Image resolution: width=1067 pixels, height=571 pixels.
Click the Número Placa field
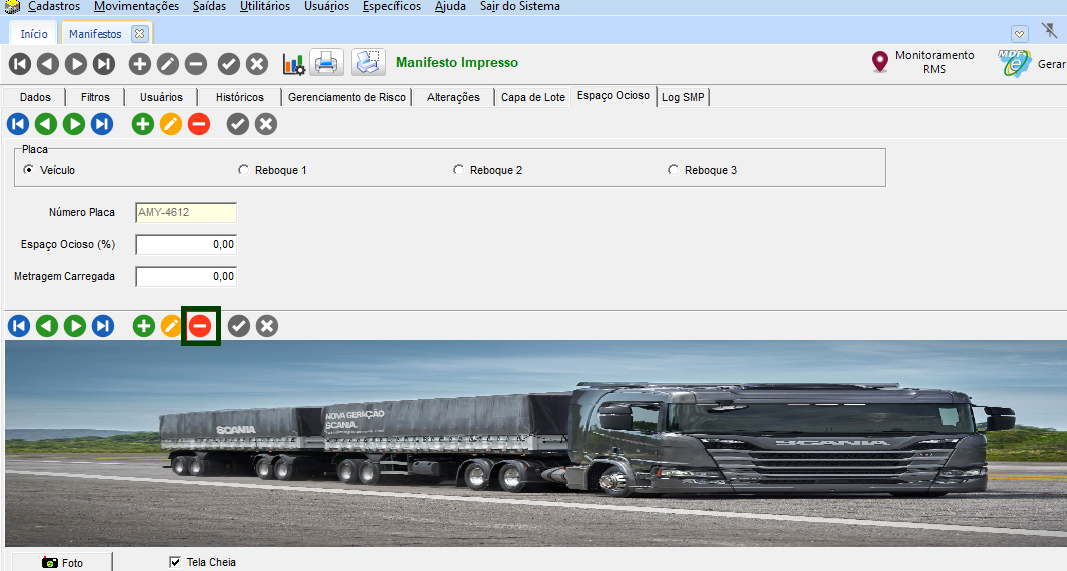186,212
